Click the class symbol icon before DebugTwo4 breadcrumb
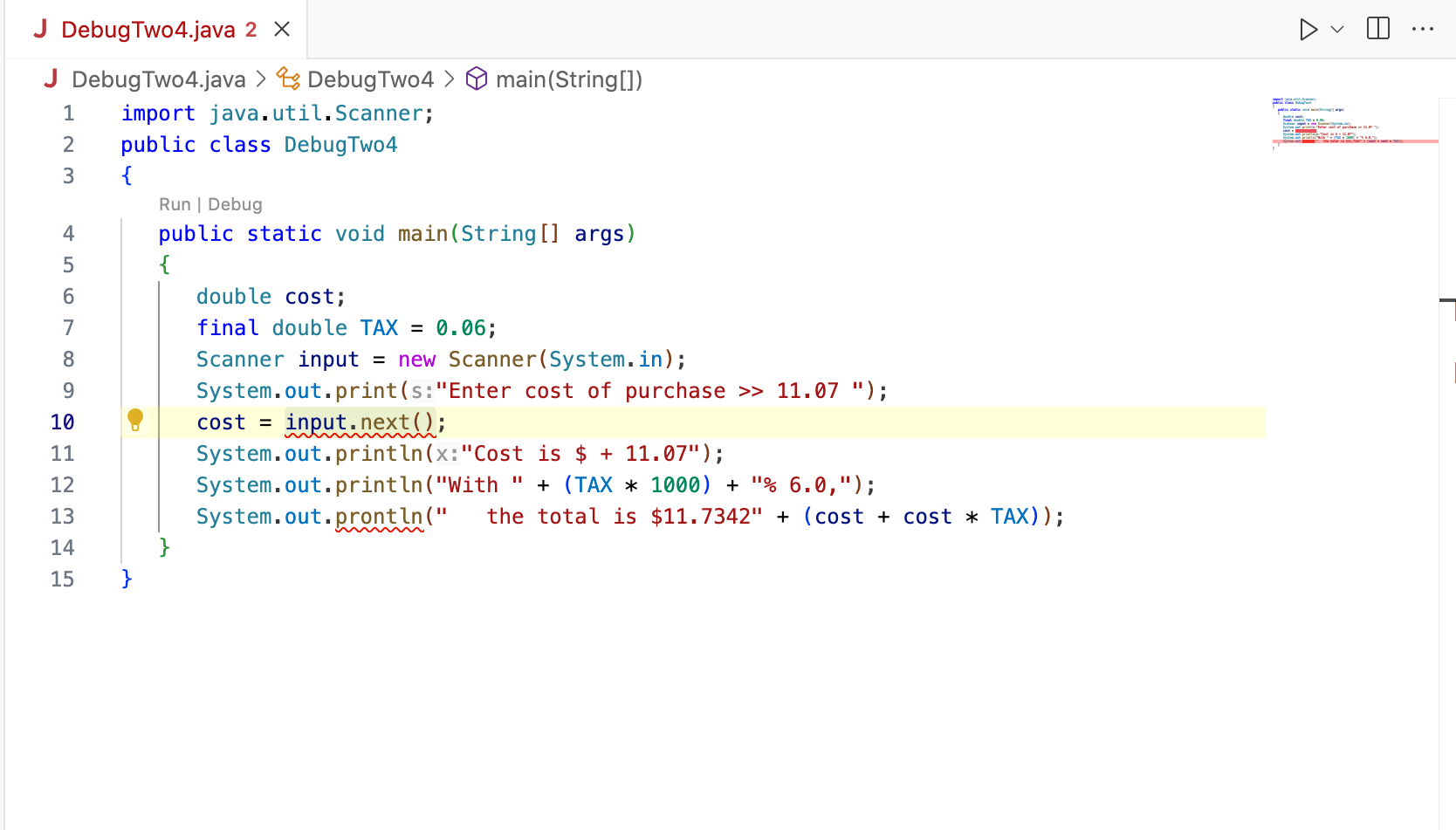This screenshot has height=830, width=1456. point(288,79)
